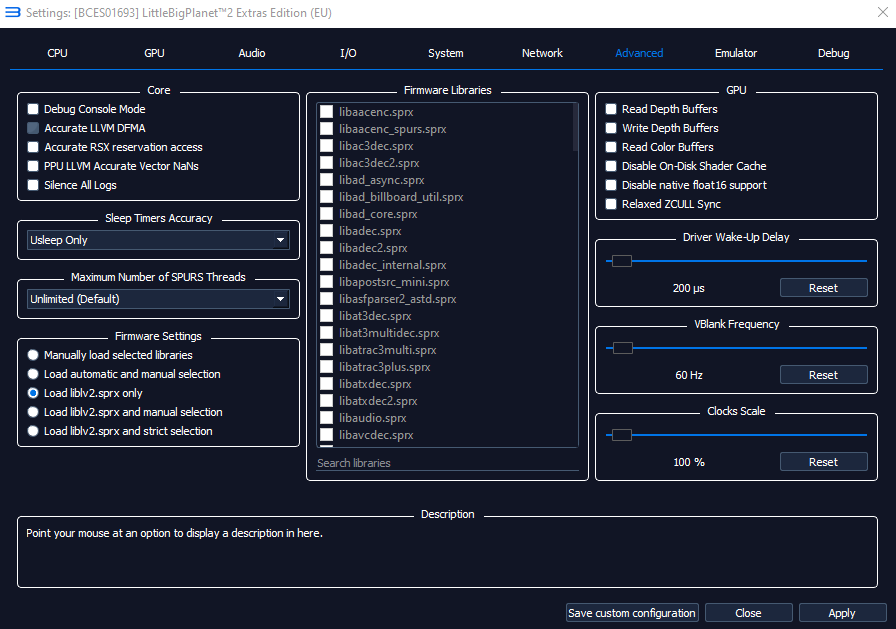Tick libadec2.sprx checkbox
Viewport: 896px width, 629px height.
(326, 248)
